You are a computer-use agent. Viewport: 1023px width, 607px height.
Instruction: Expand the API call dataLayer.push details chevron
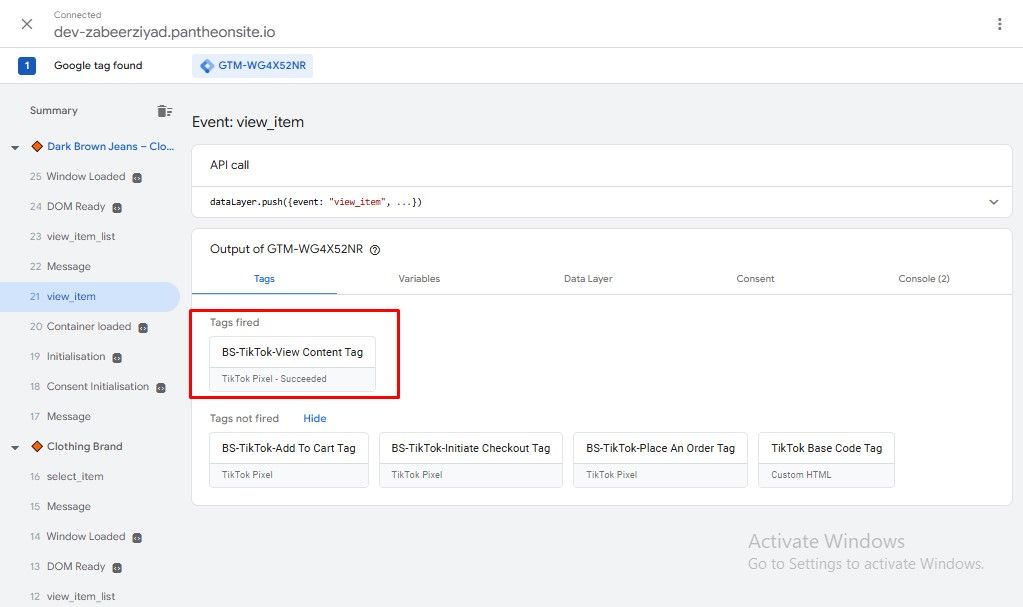[x=993, y=202]
